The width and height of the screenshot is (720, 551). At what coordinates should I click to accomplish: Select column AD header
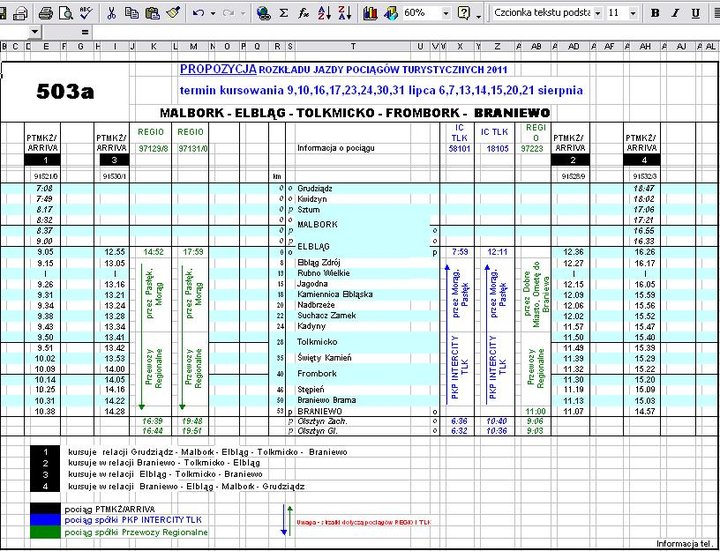click(x=574, y=46)
